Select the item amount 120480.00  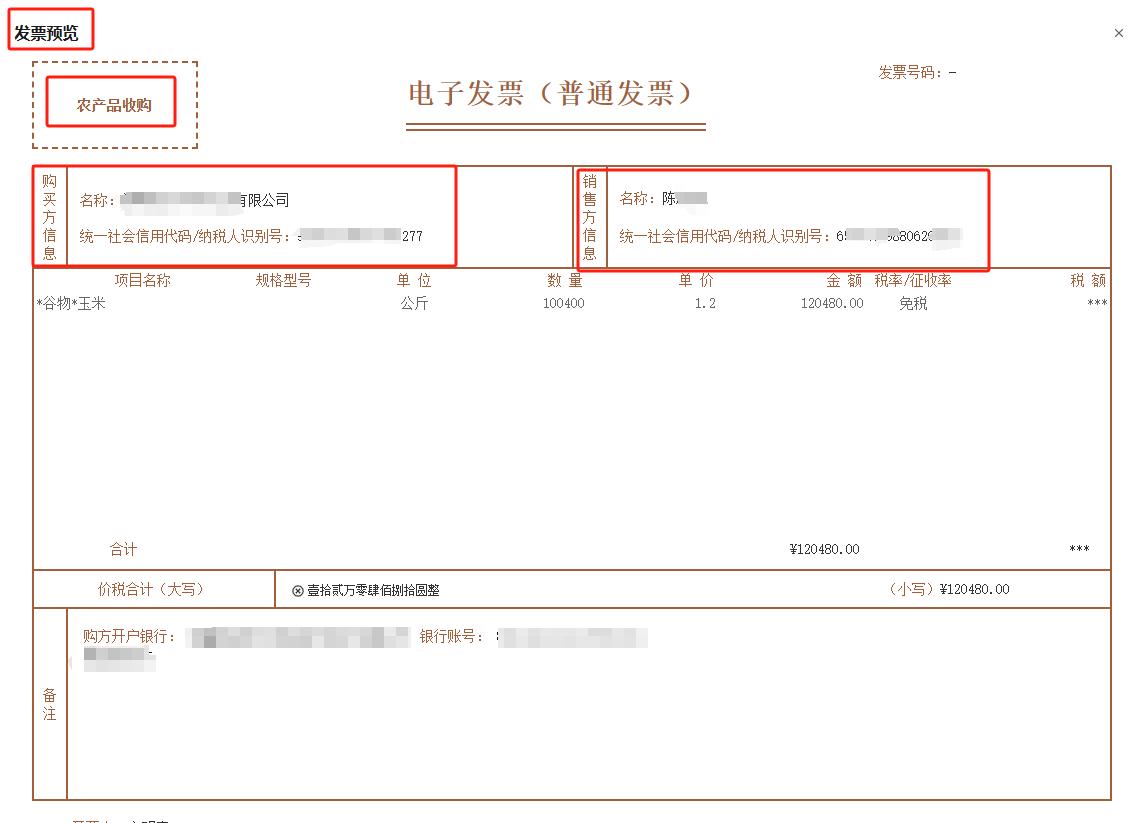(832, 304)
